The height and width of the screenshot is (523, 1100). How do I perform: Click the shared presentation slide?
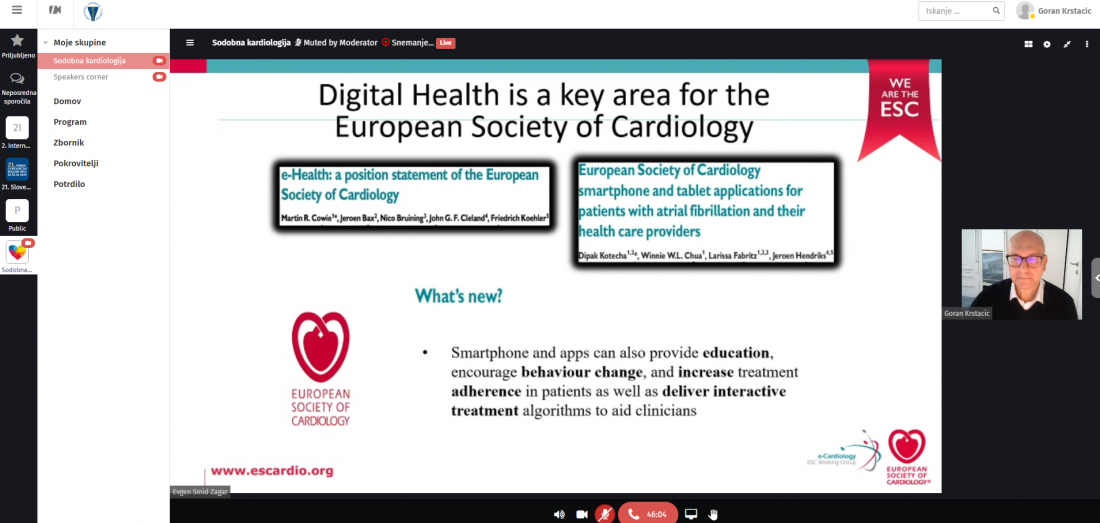click(556, 276)
